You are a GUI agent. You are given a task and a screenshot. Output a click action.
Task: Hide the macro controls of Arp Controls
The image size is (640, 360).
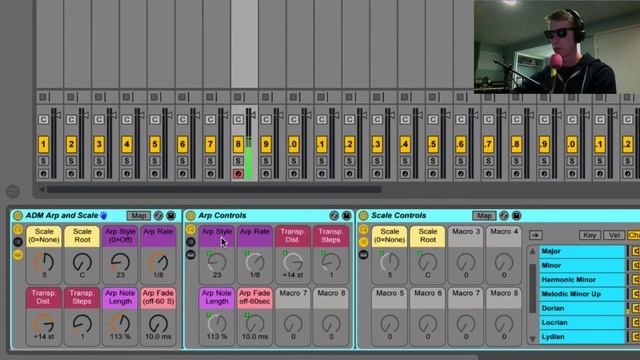point(191,229)
